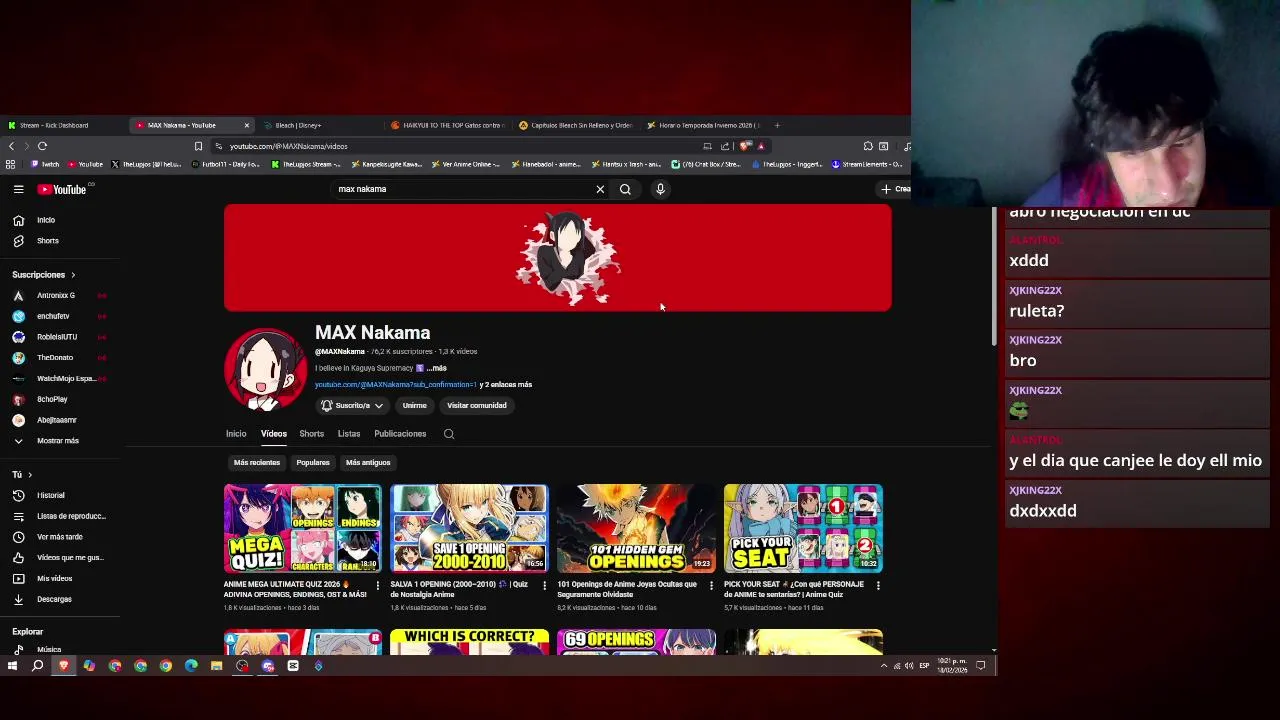Search within channel using magnifier icon

pyautogui.click(x=449, y=434)
